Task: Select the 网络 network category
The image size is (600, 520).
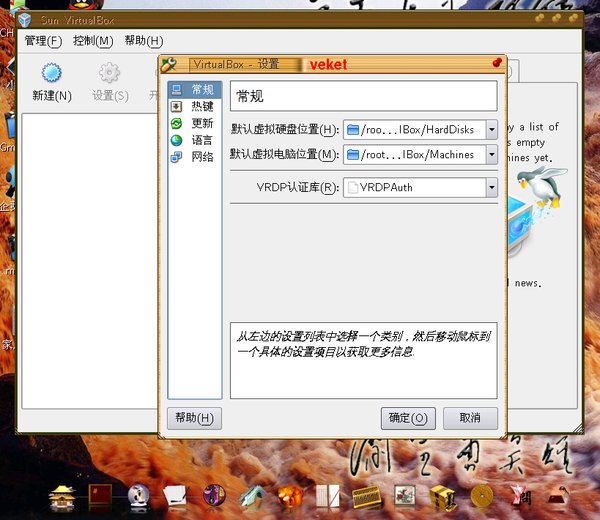Action: [194, 157]
